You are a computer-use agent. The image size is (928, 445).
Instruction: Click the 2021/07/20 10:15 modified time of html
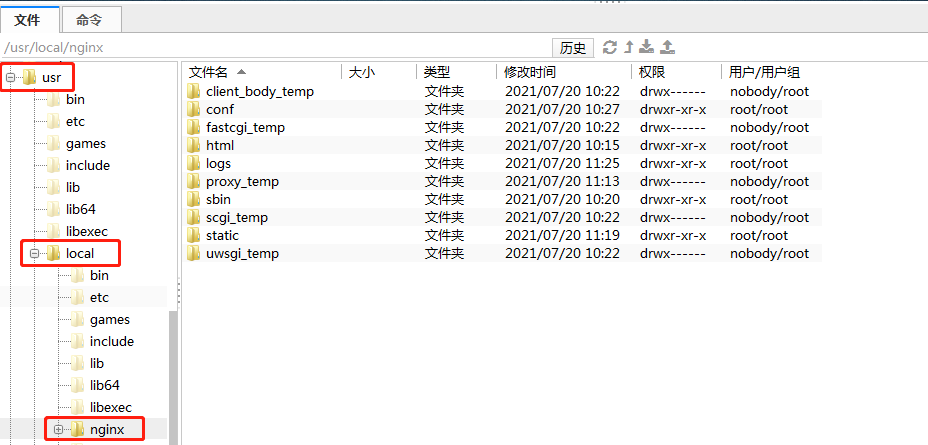(x=562, y=146)
